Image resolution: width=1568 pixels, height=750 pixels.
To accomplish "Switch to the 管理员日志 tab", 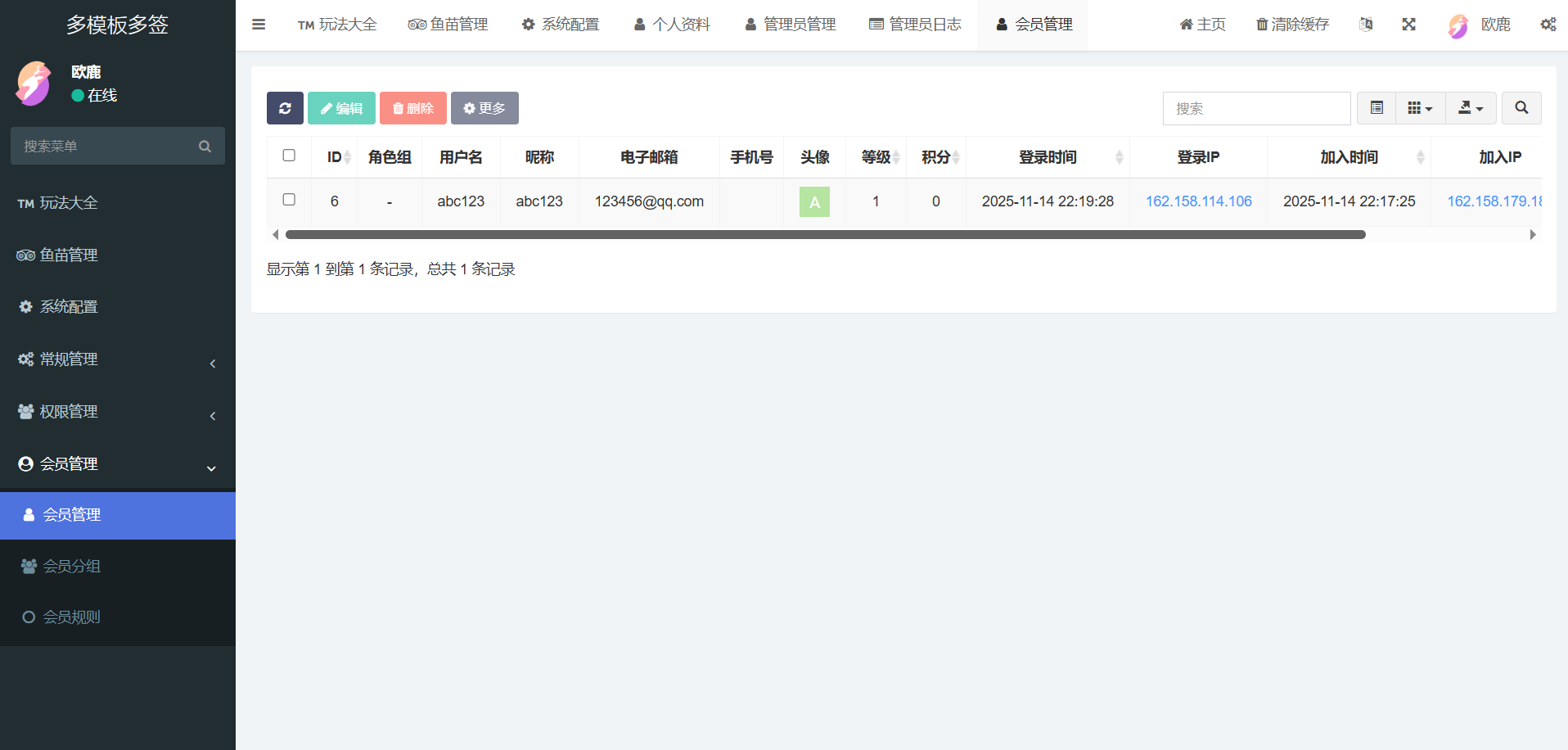I will (x=915, y=25).
